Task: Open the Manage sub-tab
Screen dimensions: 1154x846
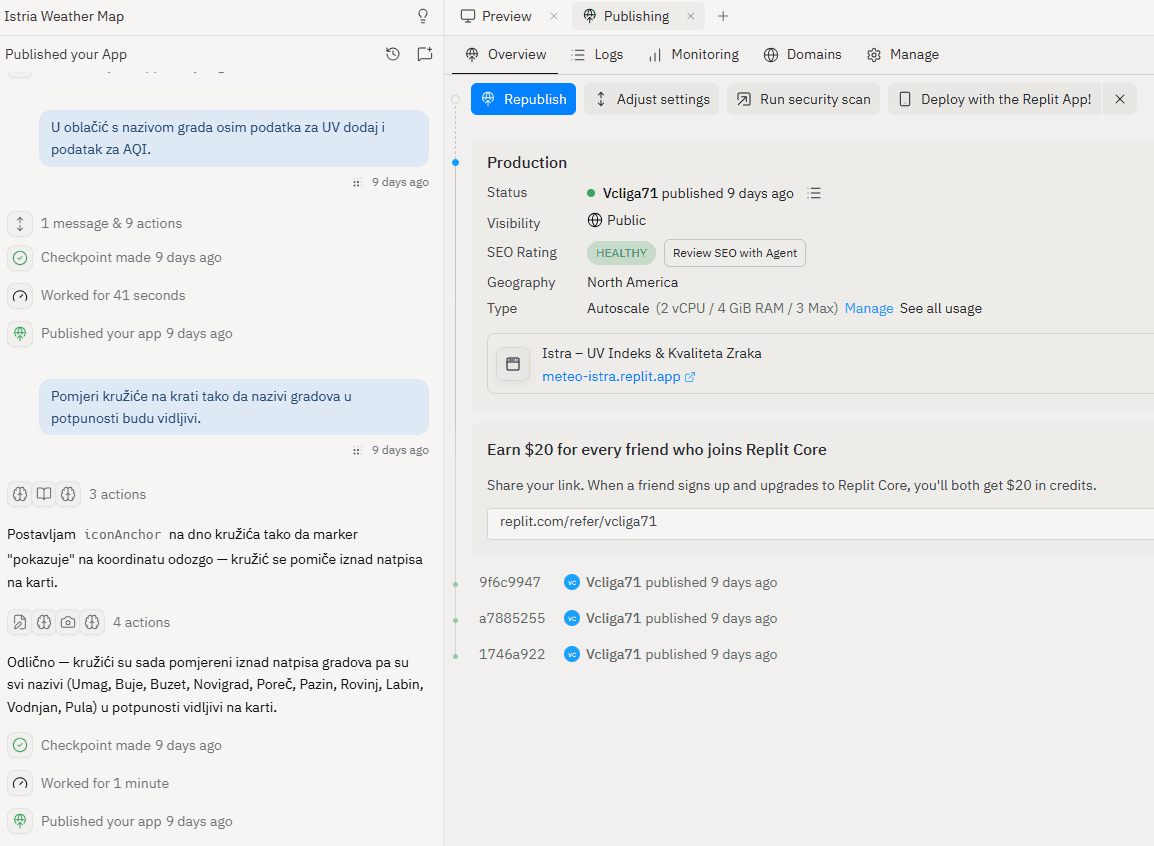Action: click(902, 54)
